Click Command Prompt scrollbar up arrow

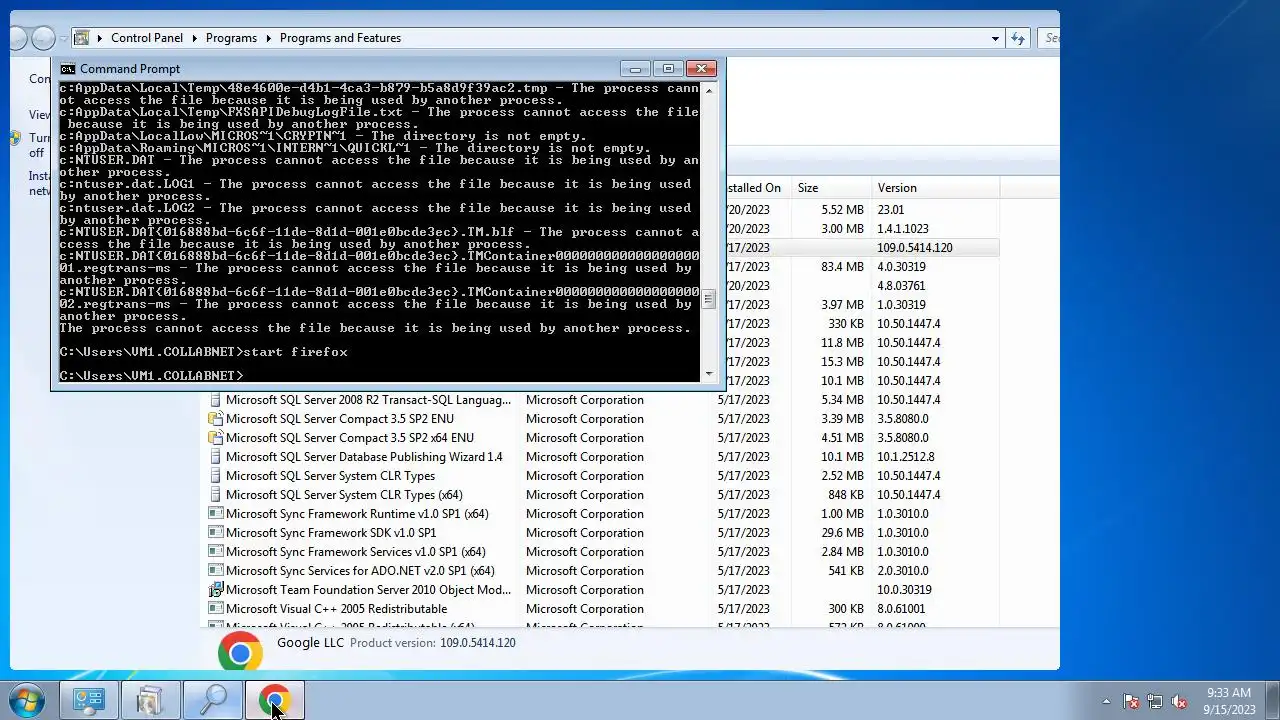coord(709,90)
